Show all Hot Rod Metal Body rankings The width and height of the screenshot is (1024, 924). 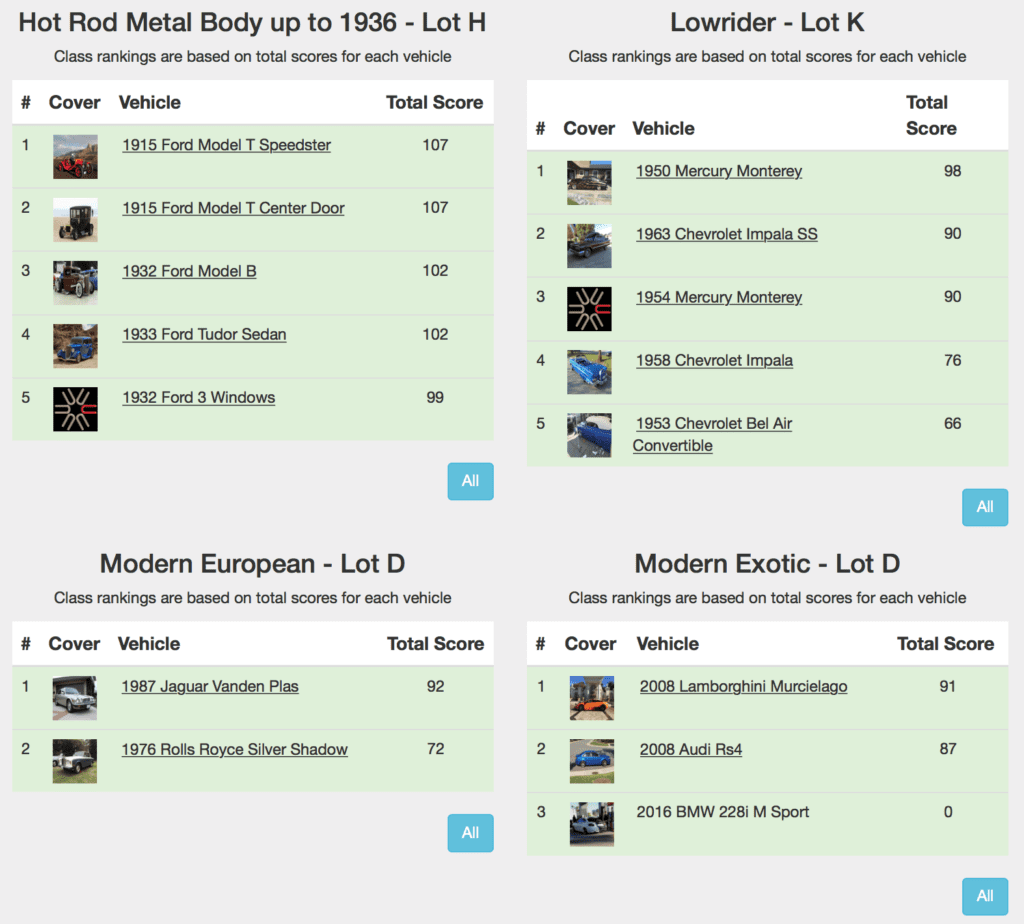point(470,481)
